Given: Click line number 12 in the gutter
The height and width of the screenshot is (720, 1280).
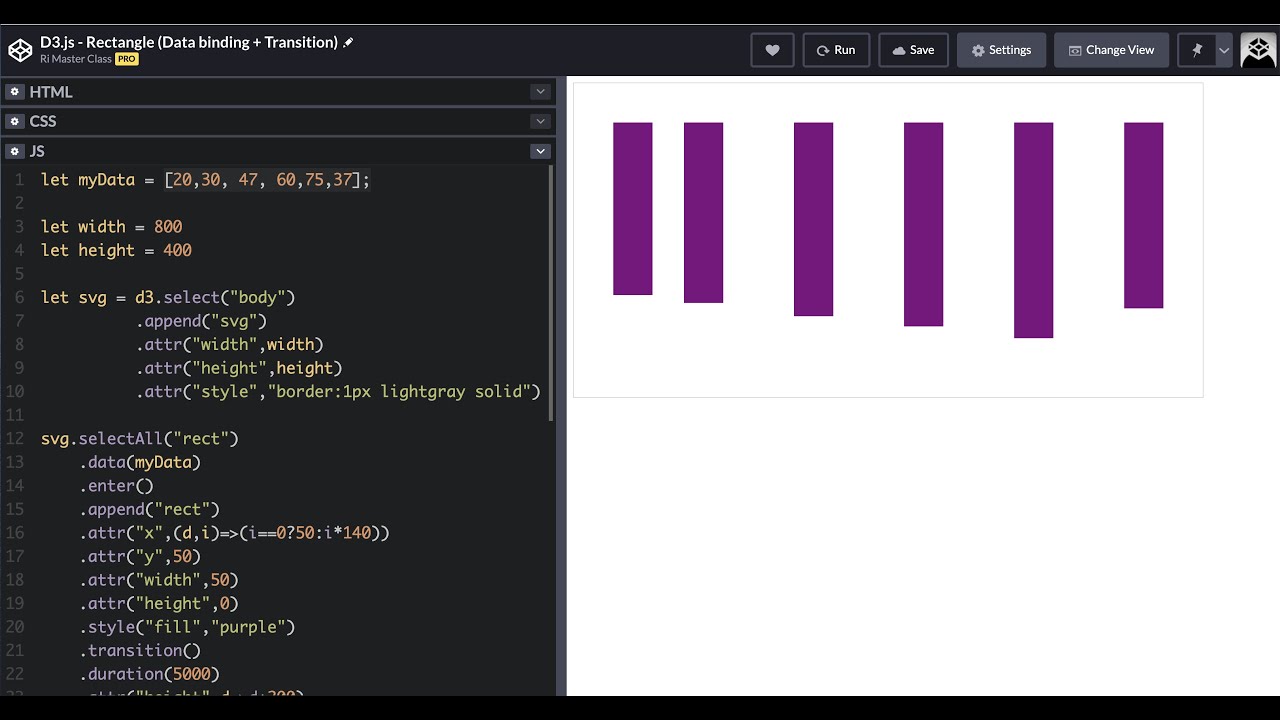Looking at the screenshot, I should click(15, 438).
